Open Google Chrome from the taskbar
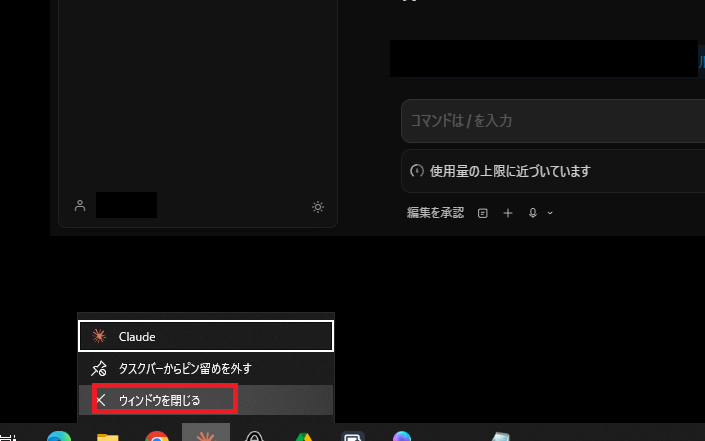Image resolution: width=705 pixels, height=441 pixels. click(x=157, y=436)
